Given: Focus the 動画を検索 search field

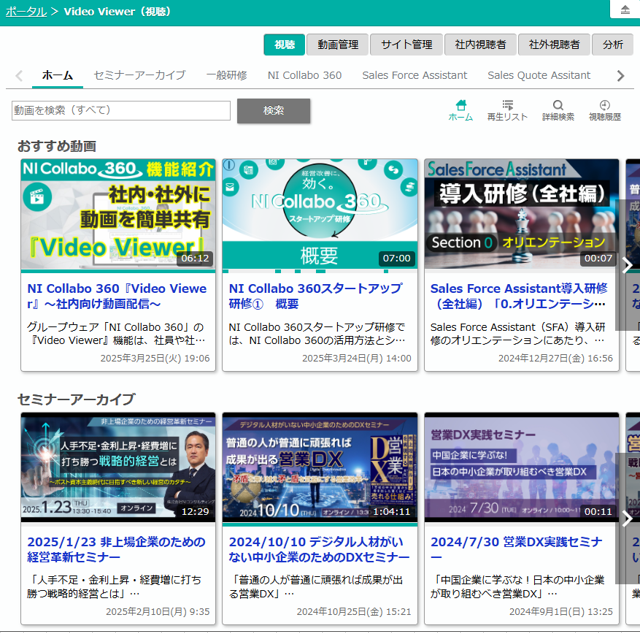Looking at the screenshot, I should point(121,111).
